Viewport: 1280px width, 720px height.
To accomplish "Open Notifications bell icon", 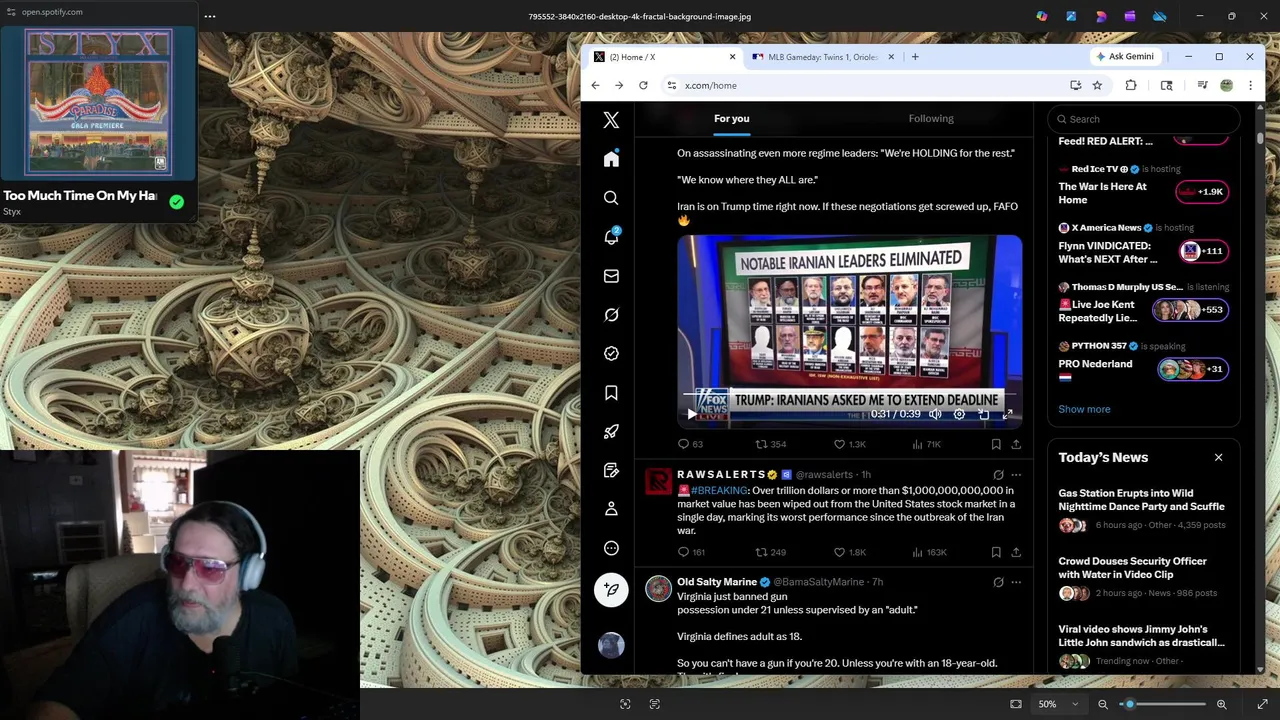I will point(611,237).
